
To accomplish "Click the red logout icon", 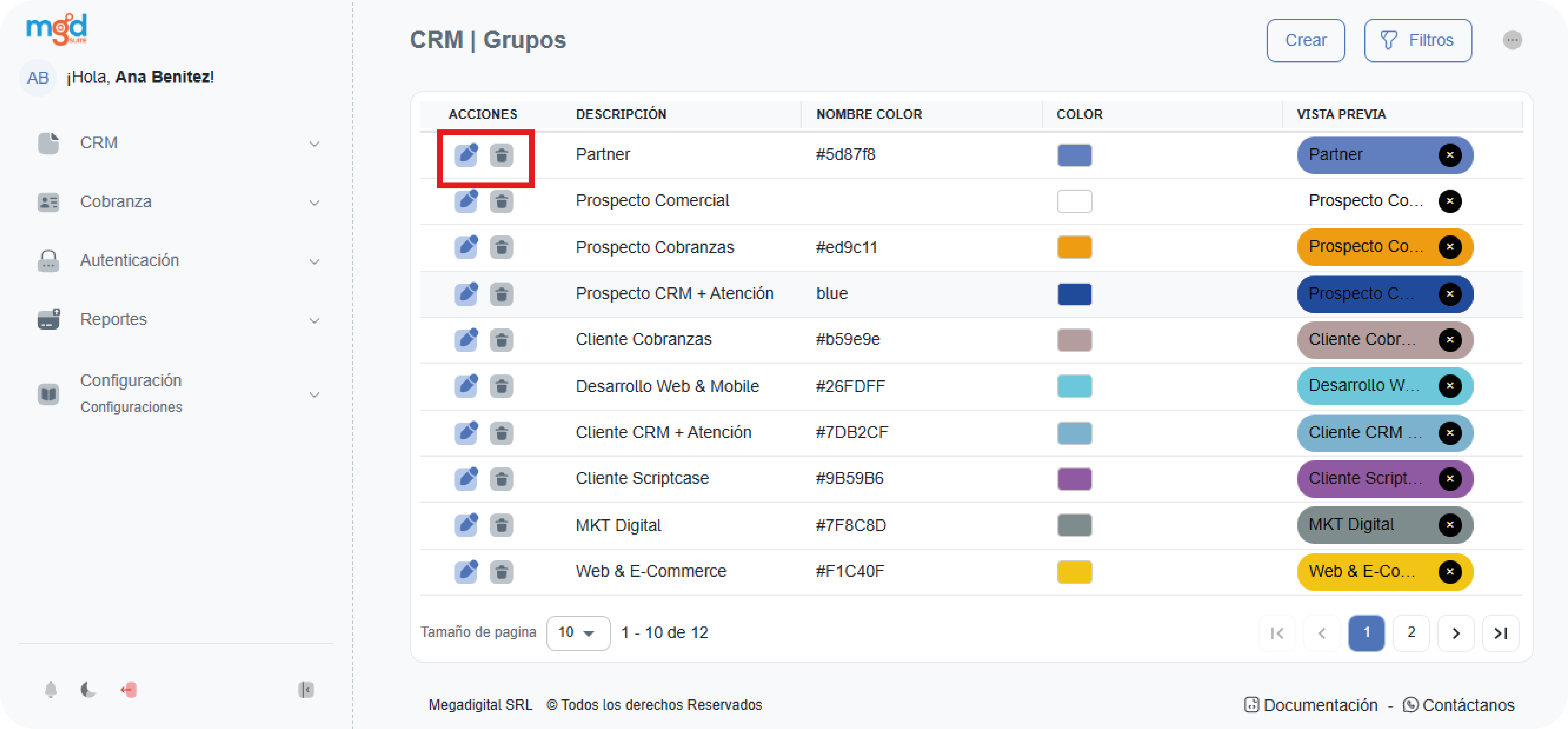I will 129,689.
